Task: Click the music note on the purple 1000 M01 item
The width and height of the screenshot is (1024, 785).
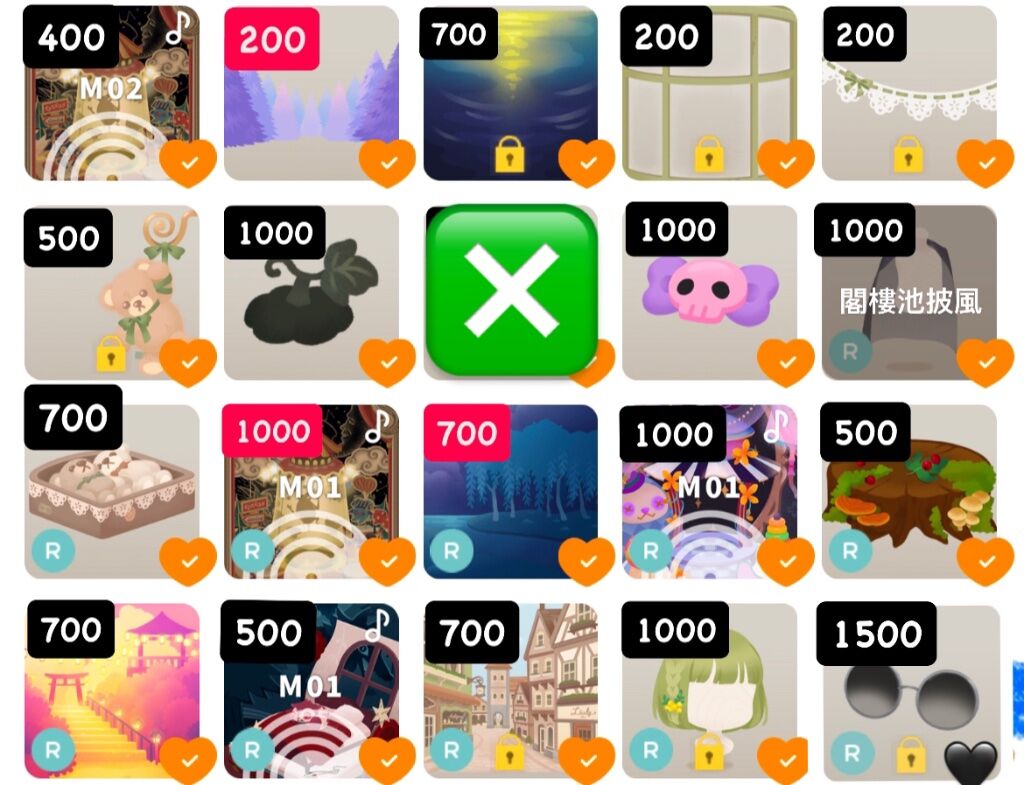Action: click(x=776, y=425)
